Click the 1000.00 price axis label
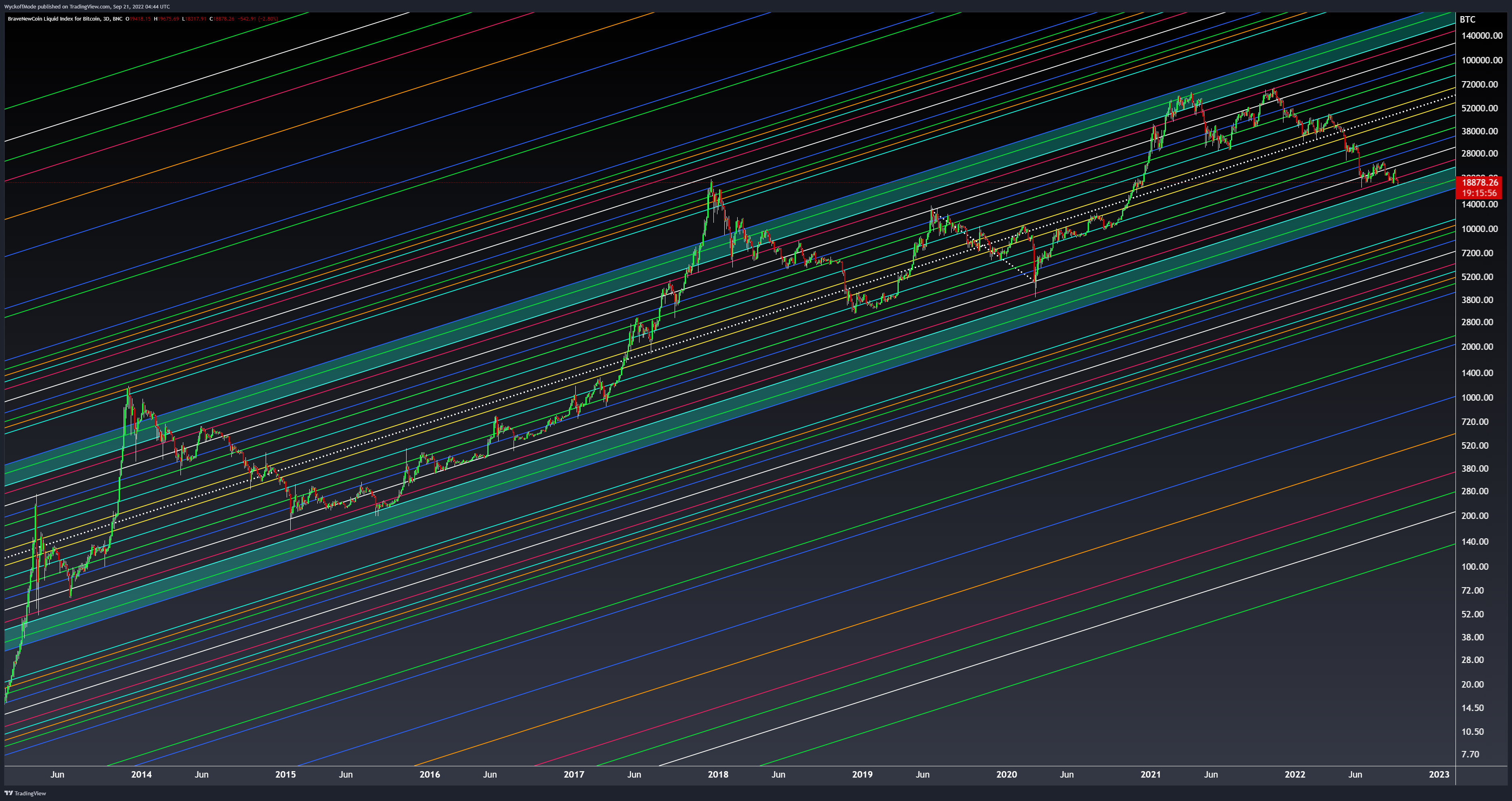Screen dimensions: 1512x801 pyautogui.click(x=1477, y=397)
